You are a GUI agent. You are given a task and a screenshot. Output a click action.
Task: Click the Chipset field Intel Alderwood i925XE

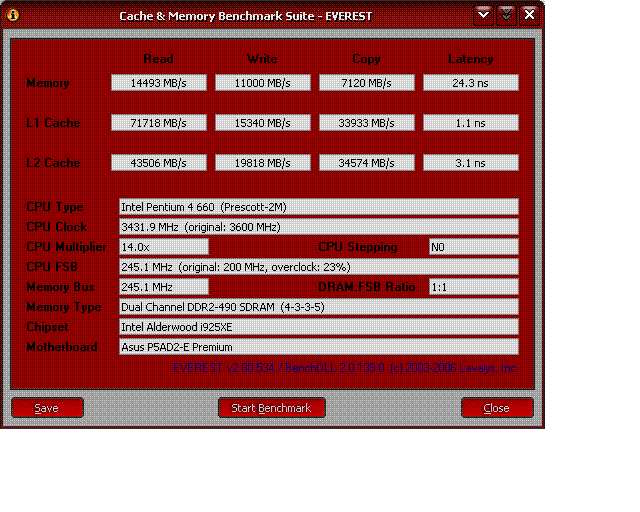(x=319, y=327)
